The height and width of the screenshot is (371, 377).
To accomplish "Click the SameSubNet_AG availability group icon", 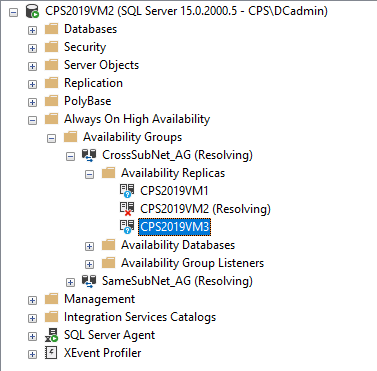I will click(x=89, y=281).
